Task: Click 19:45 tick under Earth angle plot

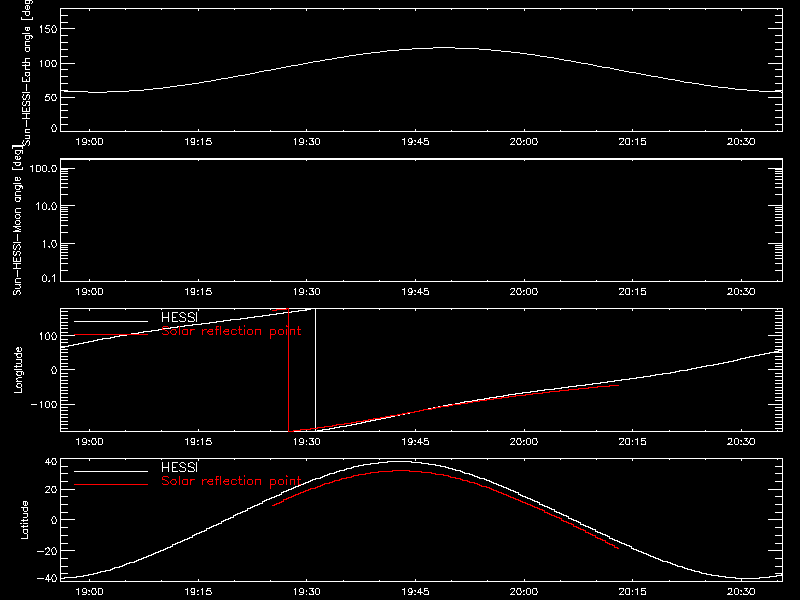Action: [415, 142]
